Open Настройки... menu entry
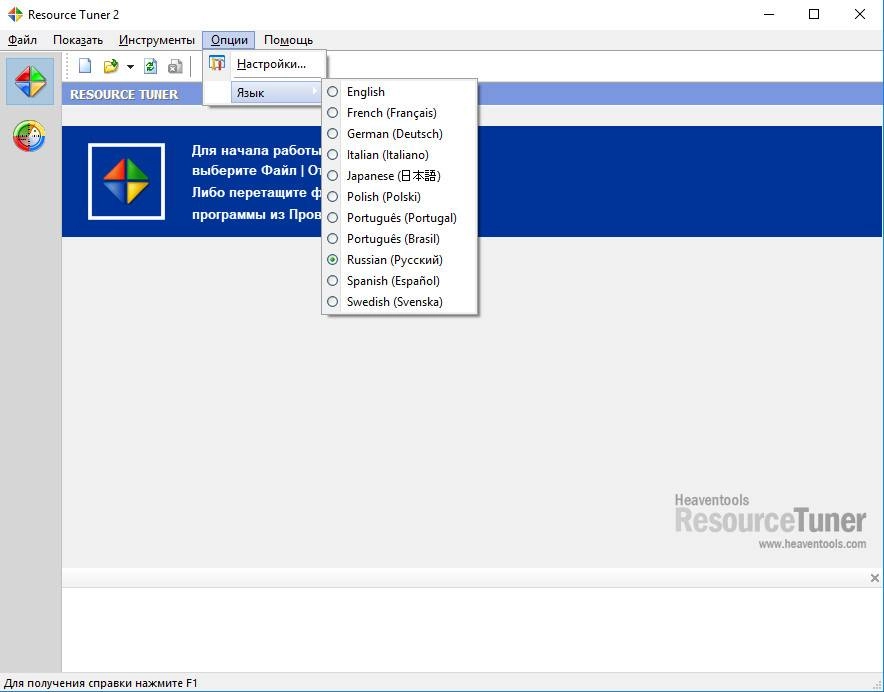The image size is (884, 692). (265, 64)
